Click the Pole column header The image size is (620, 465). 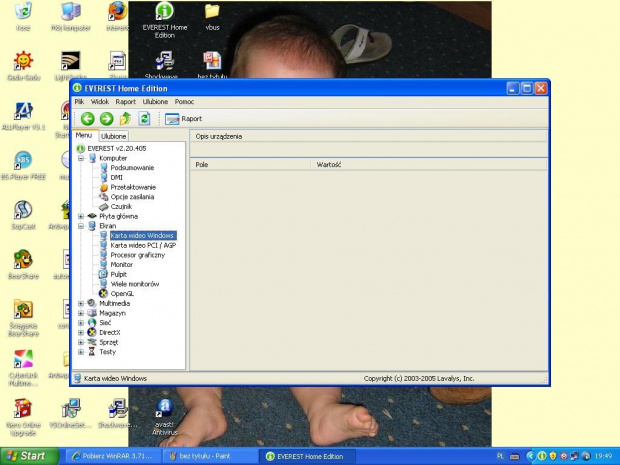coord(250,165)
